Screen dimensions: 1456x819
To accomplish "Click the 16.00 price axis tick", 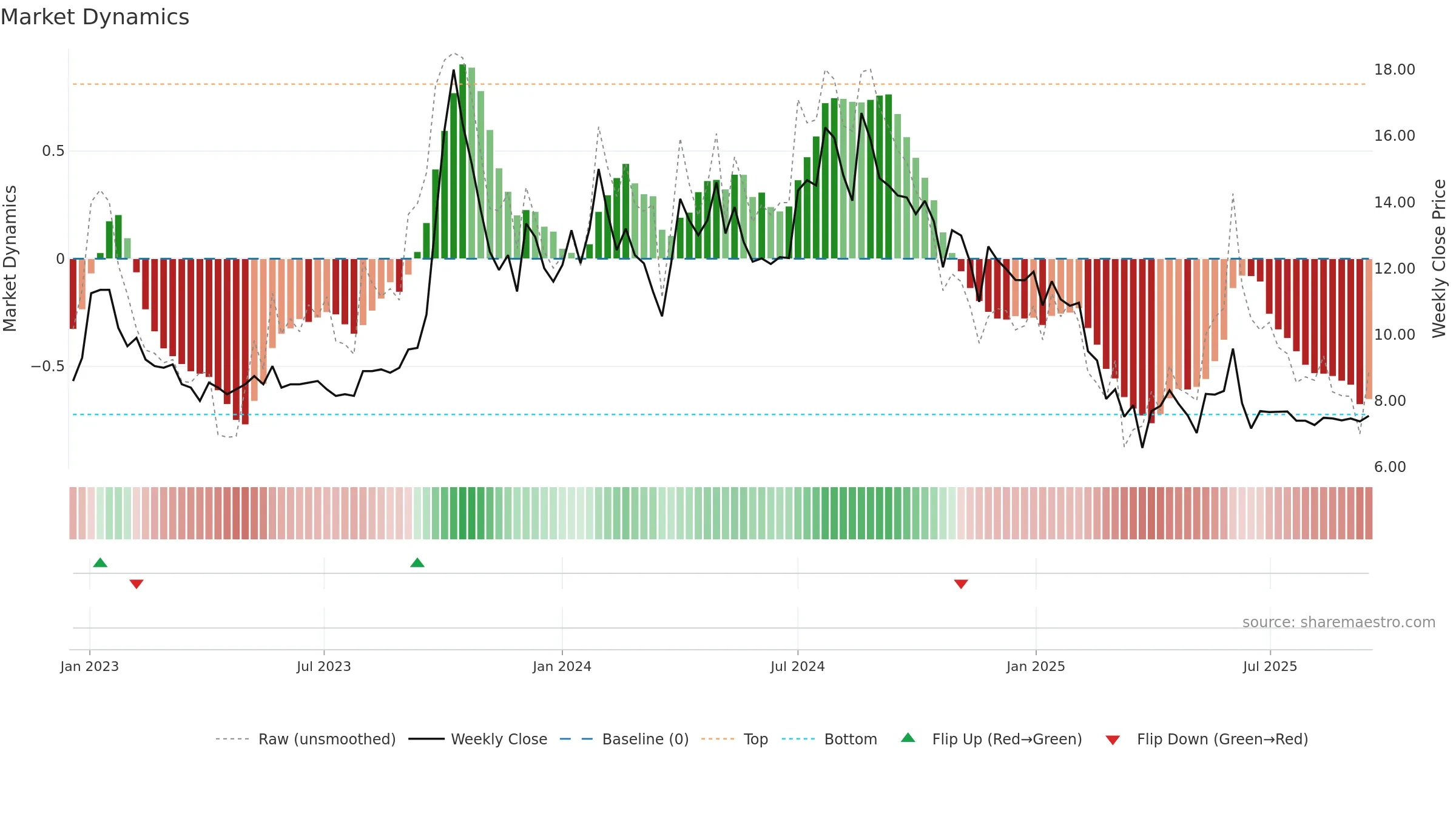I will pos(1395,136).
